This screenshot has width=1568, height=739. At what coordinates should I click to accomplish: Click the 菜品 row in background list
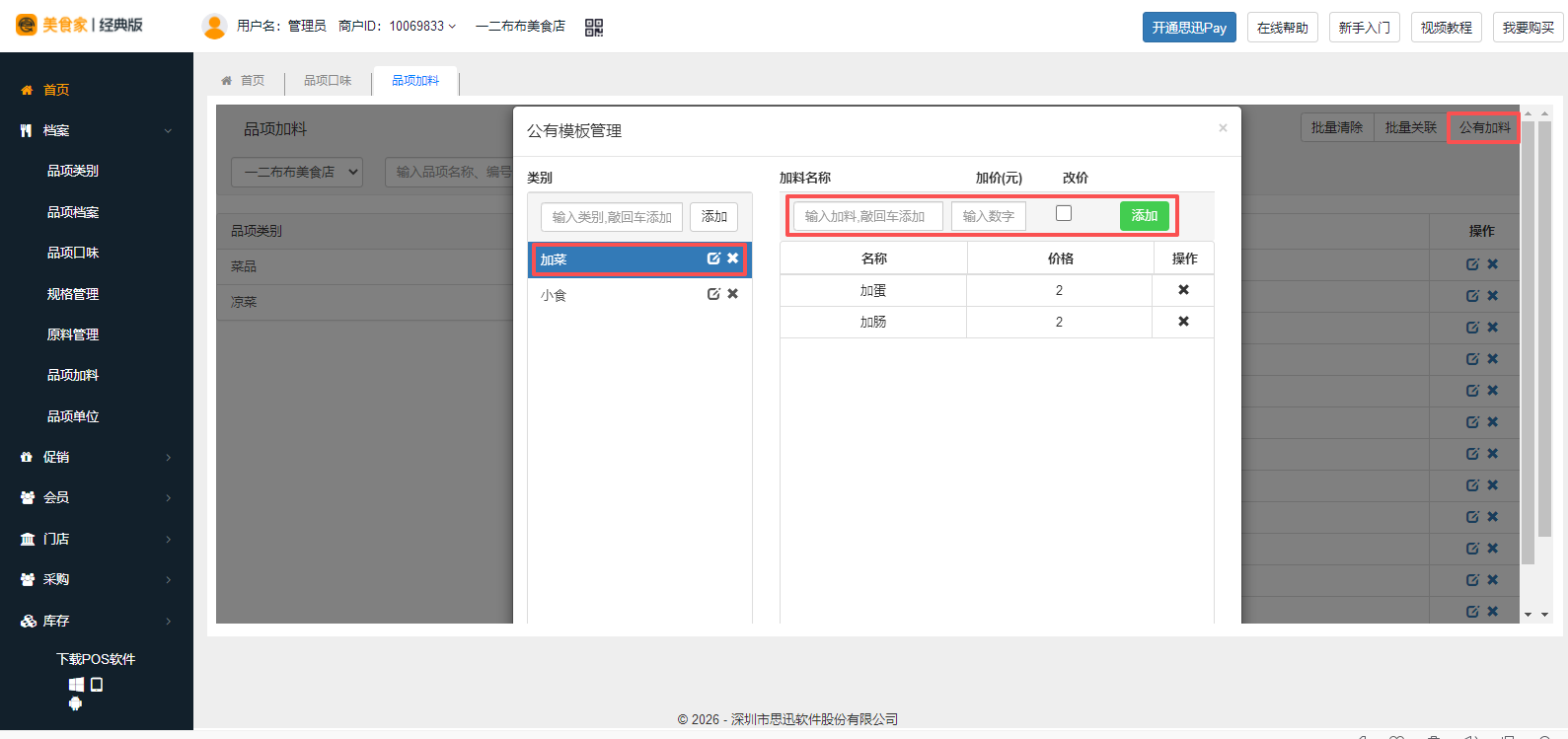coord(365,266)
